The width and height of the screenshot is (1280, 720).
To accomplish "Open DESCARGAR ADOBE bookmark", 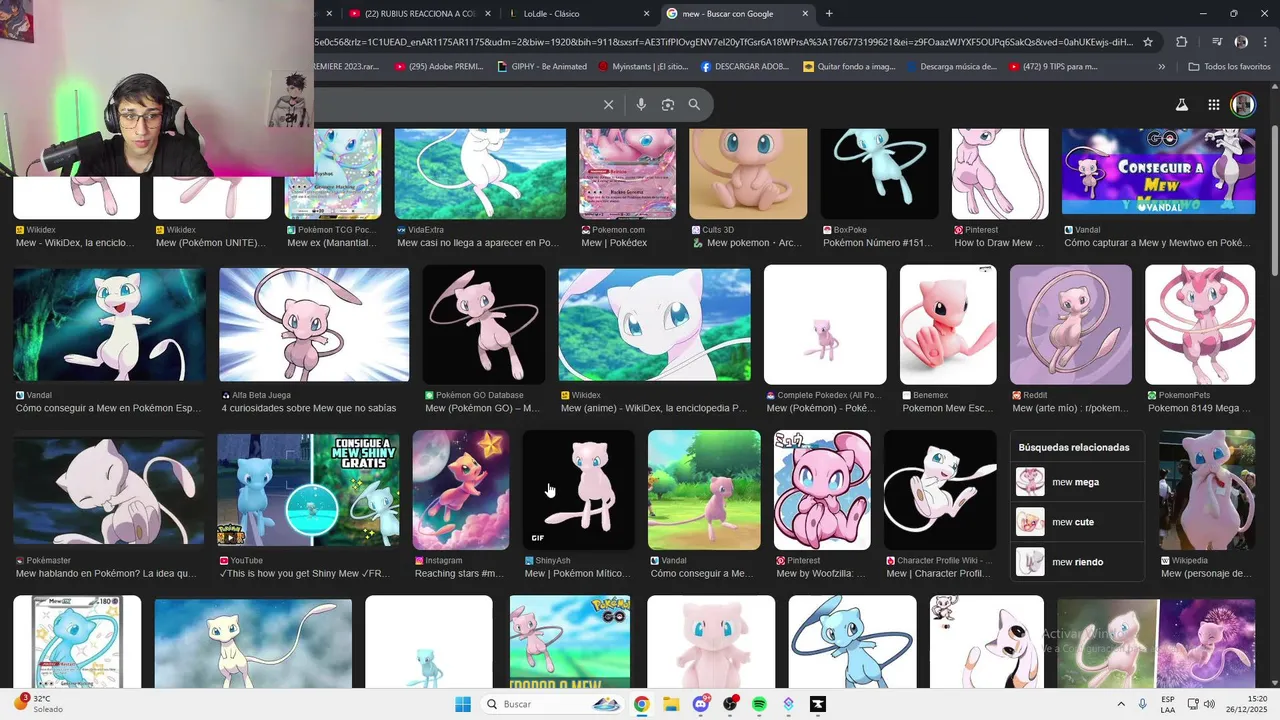I will [x=746, y=67].
